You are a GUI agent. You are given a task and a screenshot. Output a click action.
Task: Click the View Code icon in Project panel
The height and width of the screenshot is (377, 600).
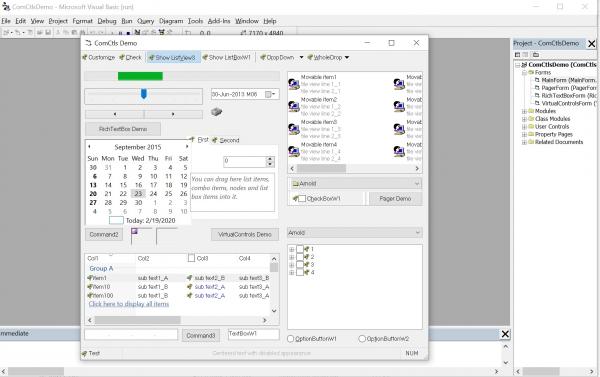[x=517, y=55]
